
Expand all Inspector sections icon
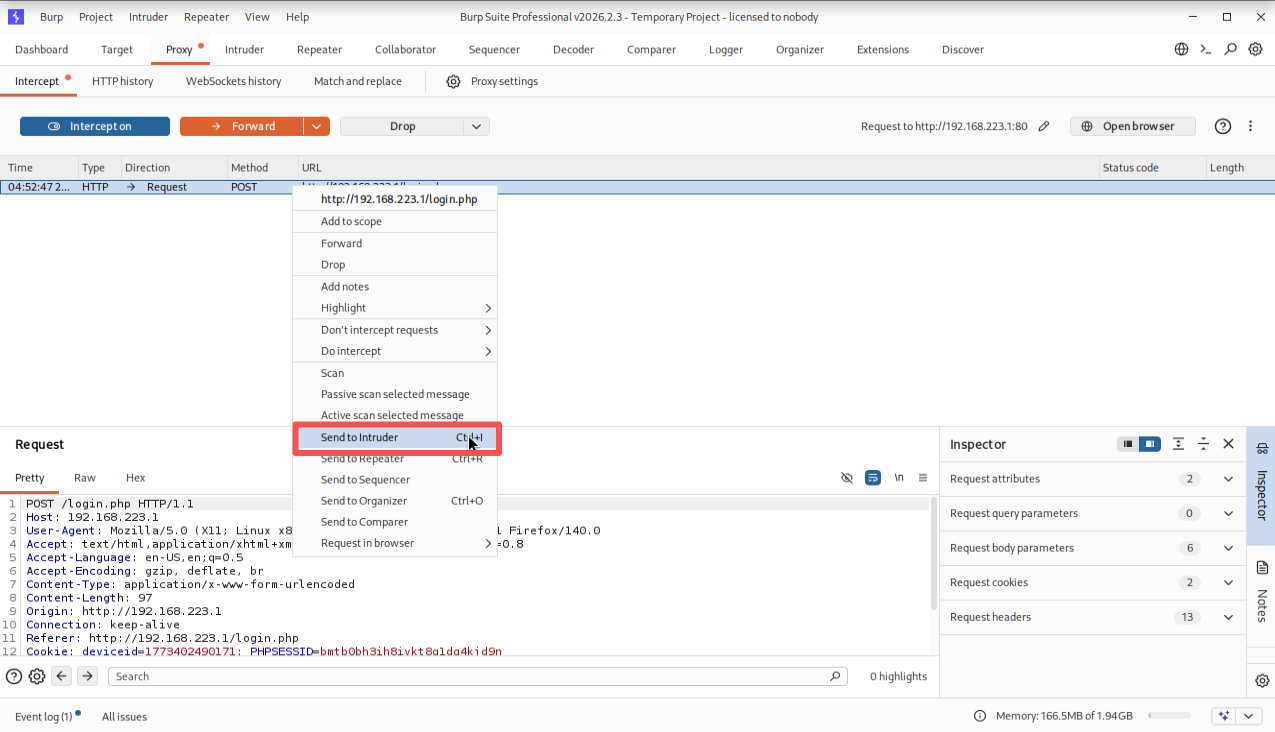[1178, 444]
